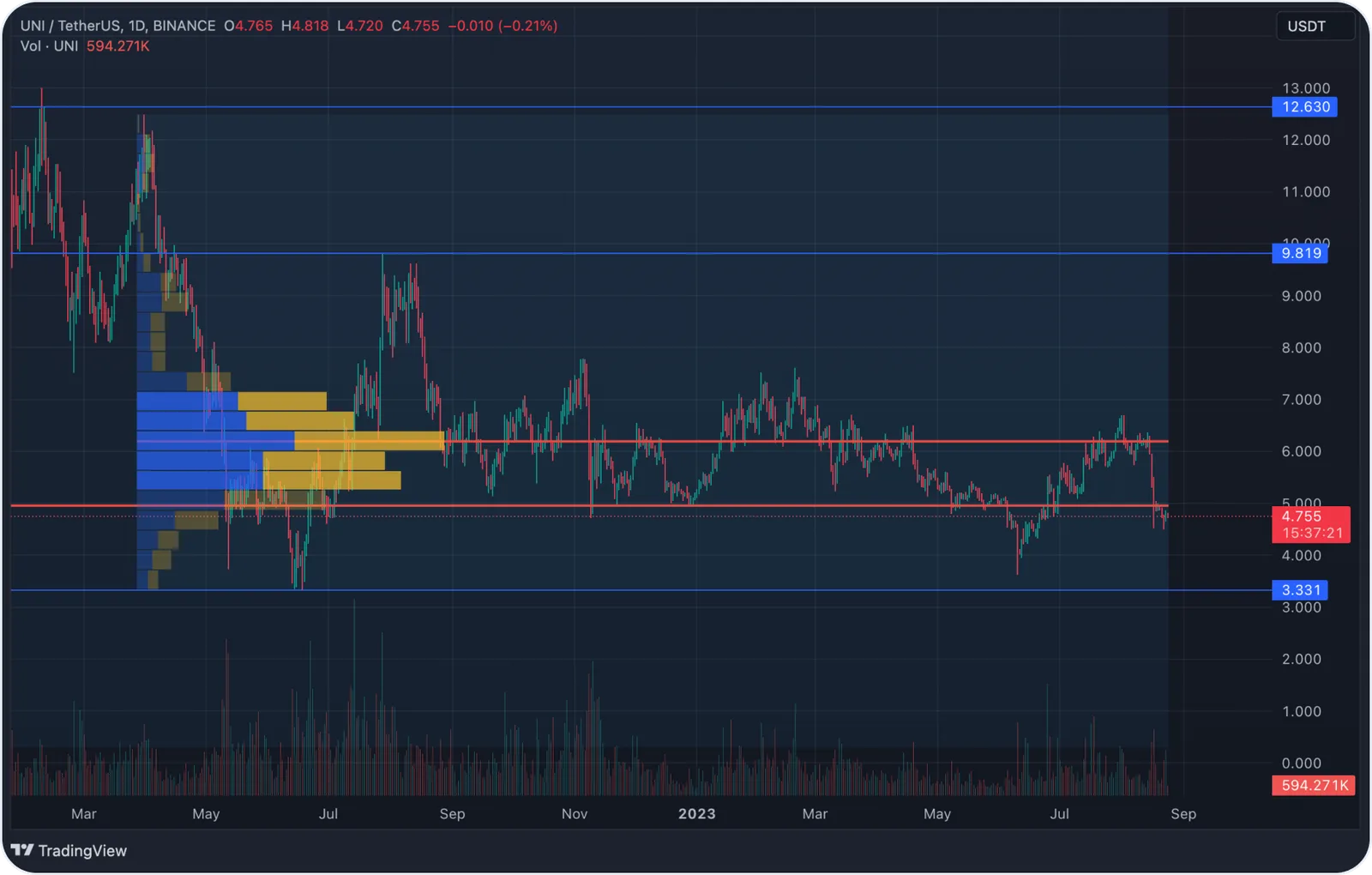The width and height of the screenshot is (1372, 875).
Task: Click the 9.819 blue price label
Action: (x=1300, y=253)
